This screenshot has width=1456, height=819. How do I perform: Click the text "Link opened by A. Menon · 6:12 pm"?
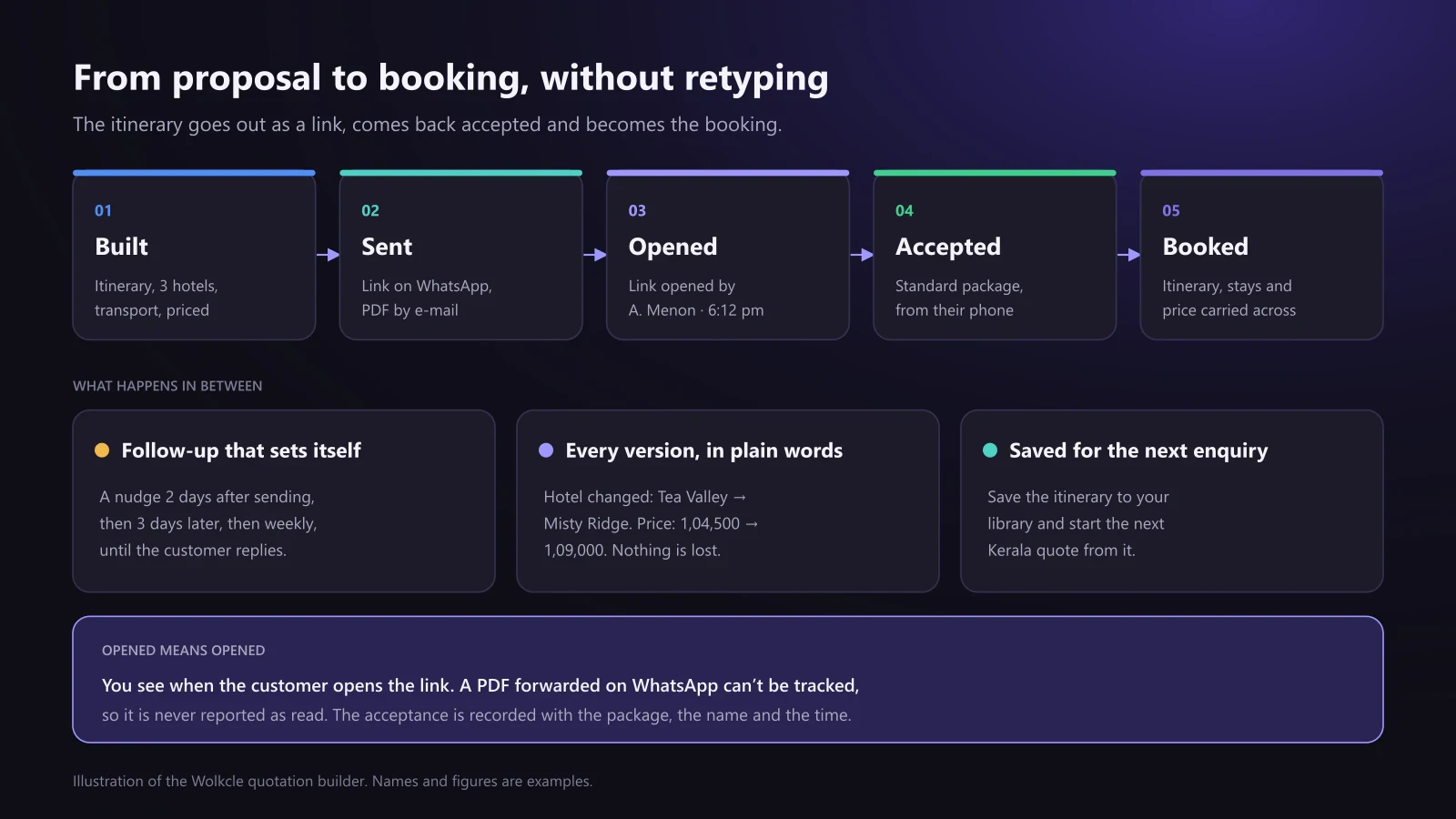(x=696, y=298)
